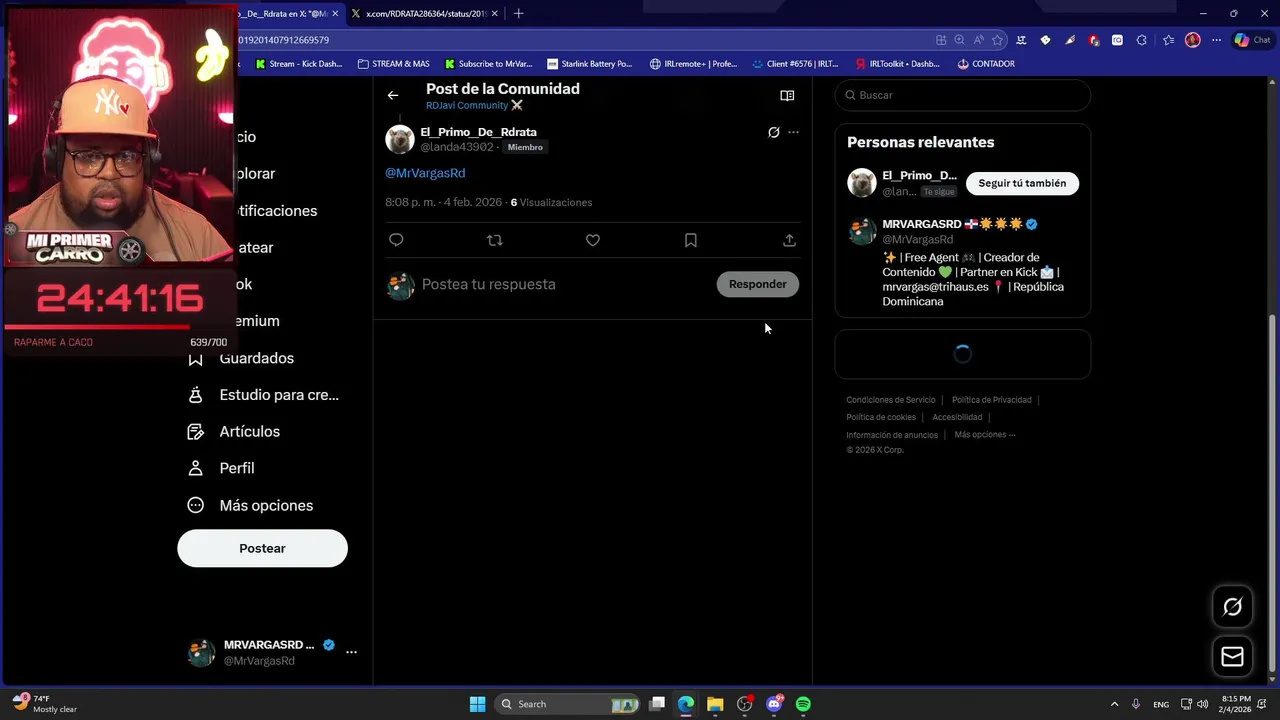
Task: Click Condiciones de Servicio footer link
Action: click(x=891, y=400)
